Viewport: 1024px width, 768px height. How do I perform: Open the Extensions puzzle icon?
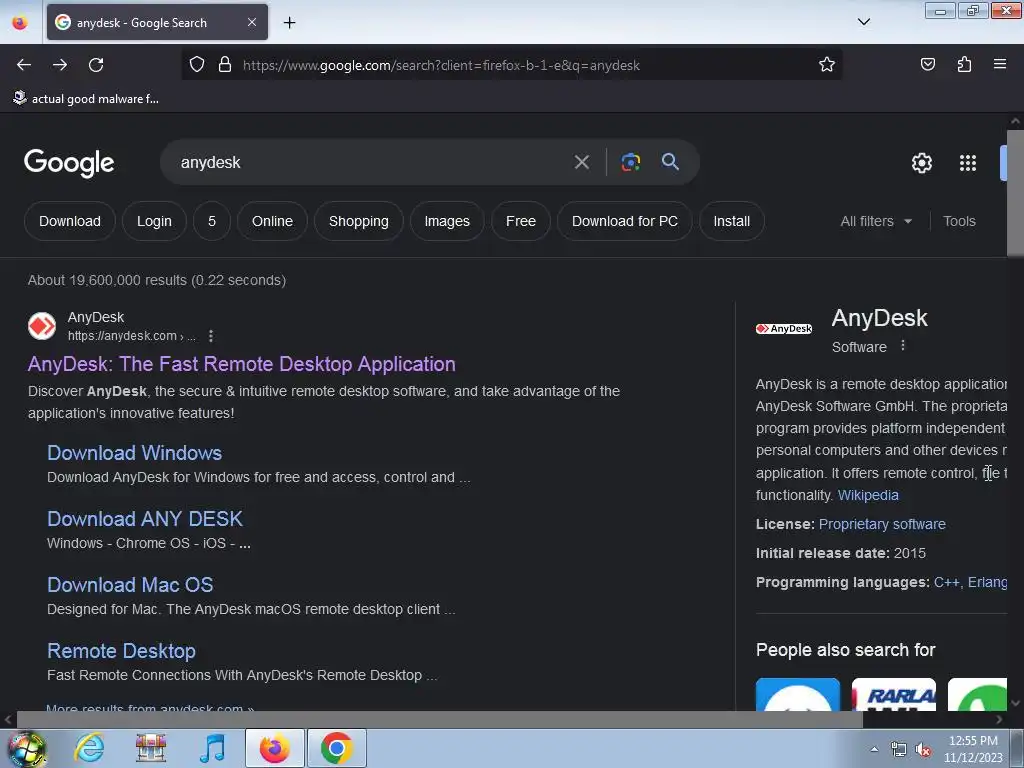coord(964,65)
